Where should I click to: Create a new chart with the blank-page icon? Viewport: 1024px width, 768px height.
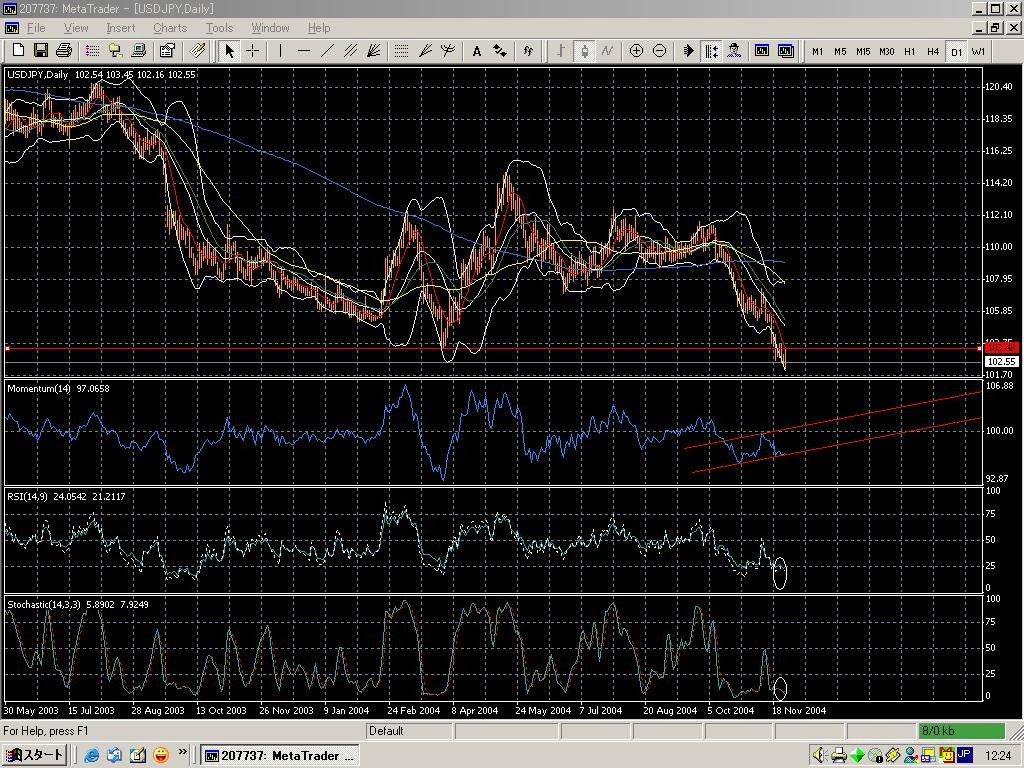pos(18,51)
